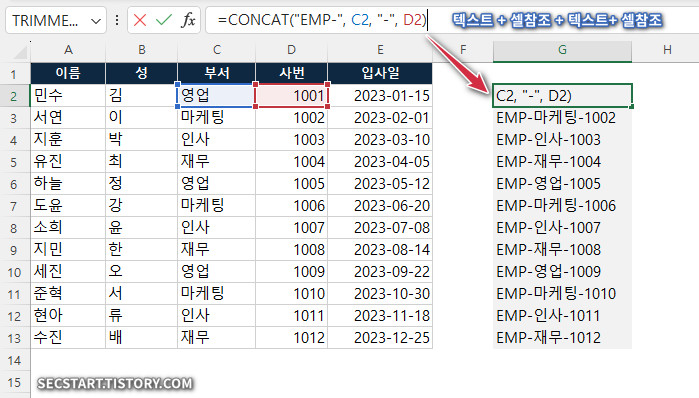Screen dimensions: 699x398
Task: Select cell EMP-마케팅-1010
Action: [x=562, y=293]
